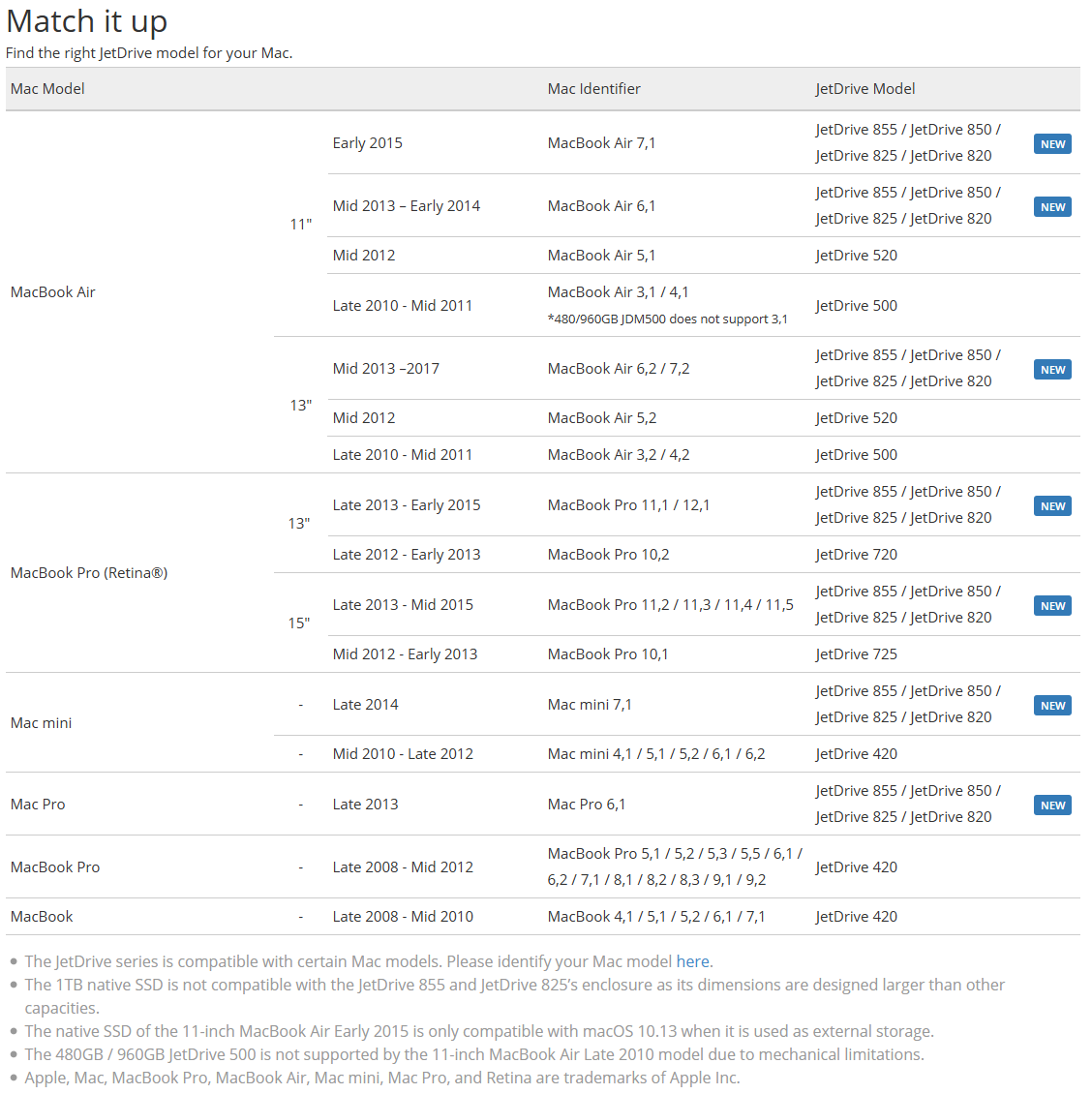This screenshot has height=1094, width=1092.
Task: Select the 'MacBook Pro 10,1' identifier
Action: (x=608, y=654)
